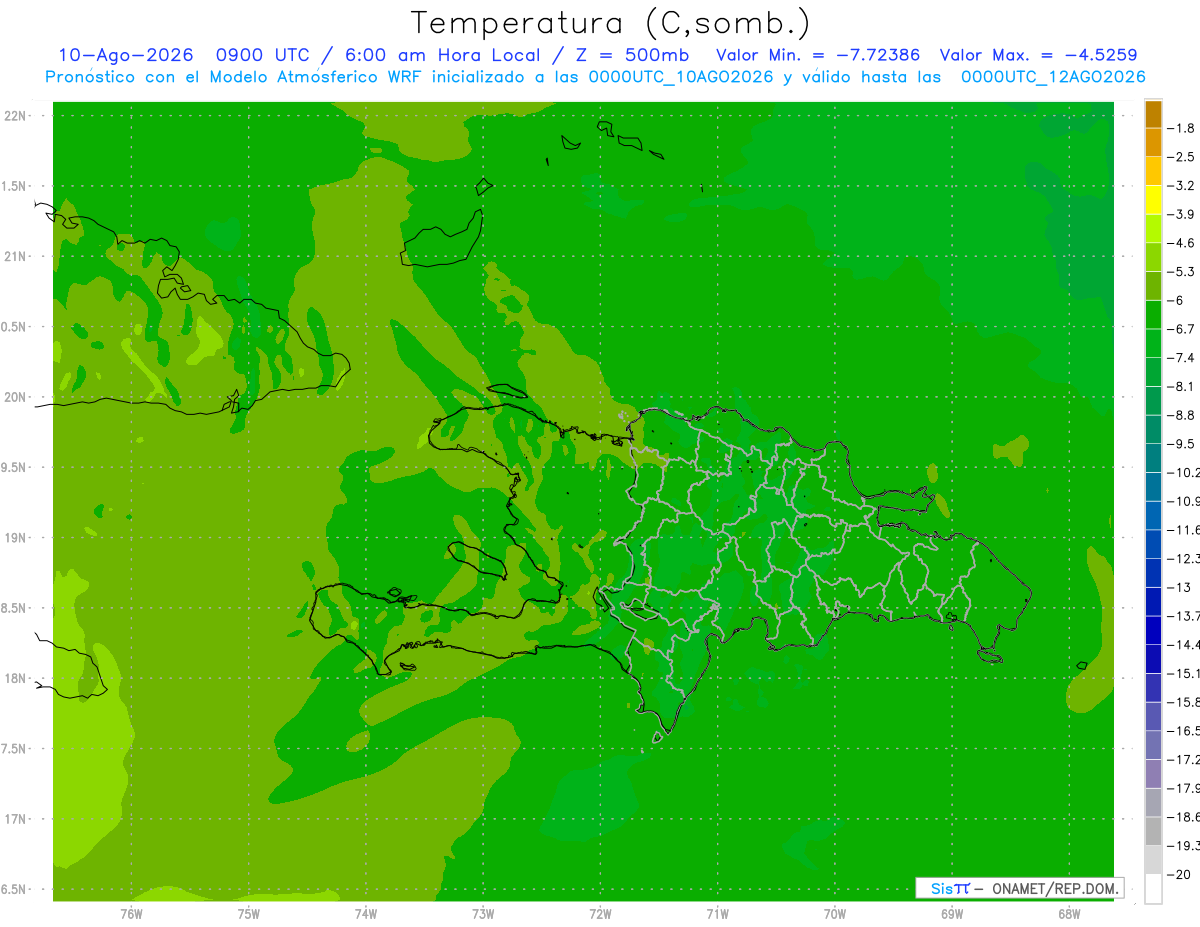1200x927 pixels.
Task: Click the '22N' latitude label
Action: tap(15, 116)
